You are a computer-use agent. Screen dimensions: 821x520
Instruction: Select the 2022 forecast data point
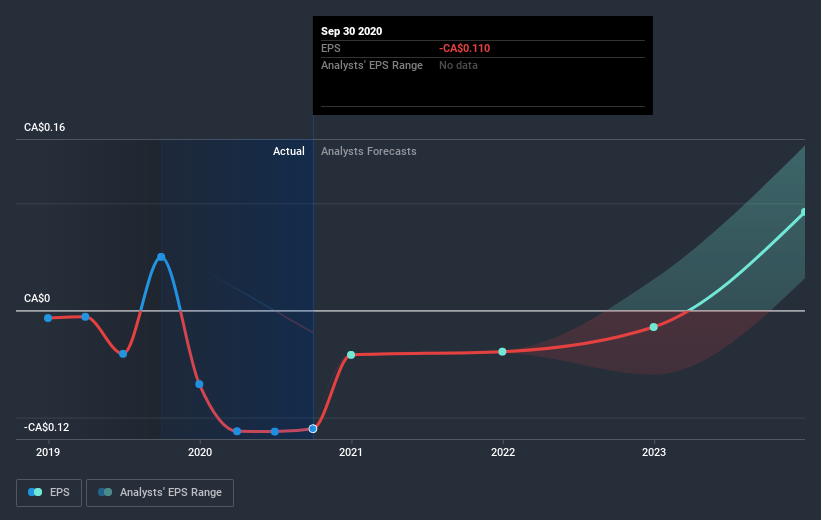pyautogui.click(x=502, y=352)
